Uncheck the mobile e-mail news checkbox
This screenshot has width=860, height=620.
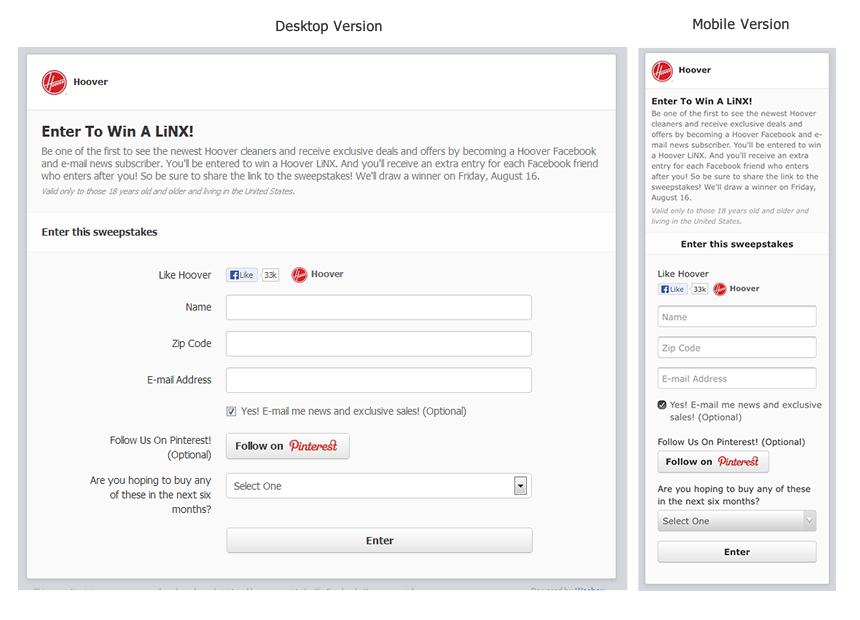[662, 405]
